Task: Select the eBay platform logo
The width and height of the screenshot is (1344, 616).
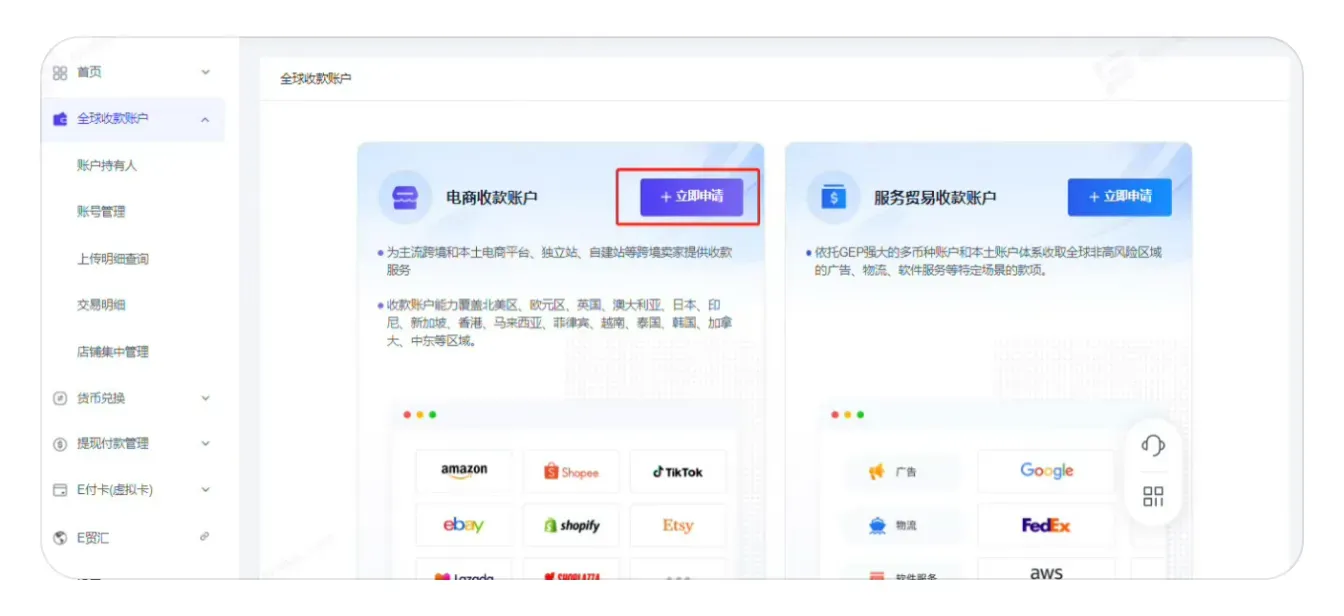Action: pos(464,525)
